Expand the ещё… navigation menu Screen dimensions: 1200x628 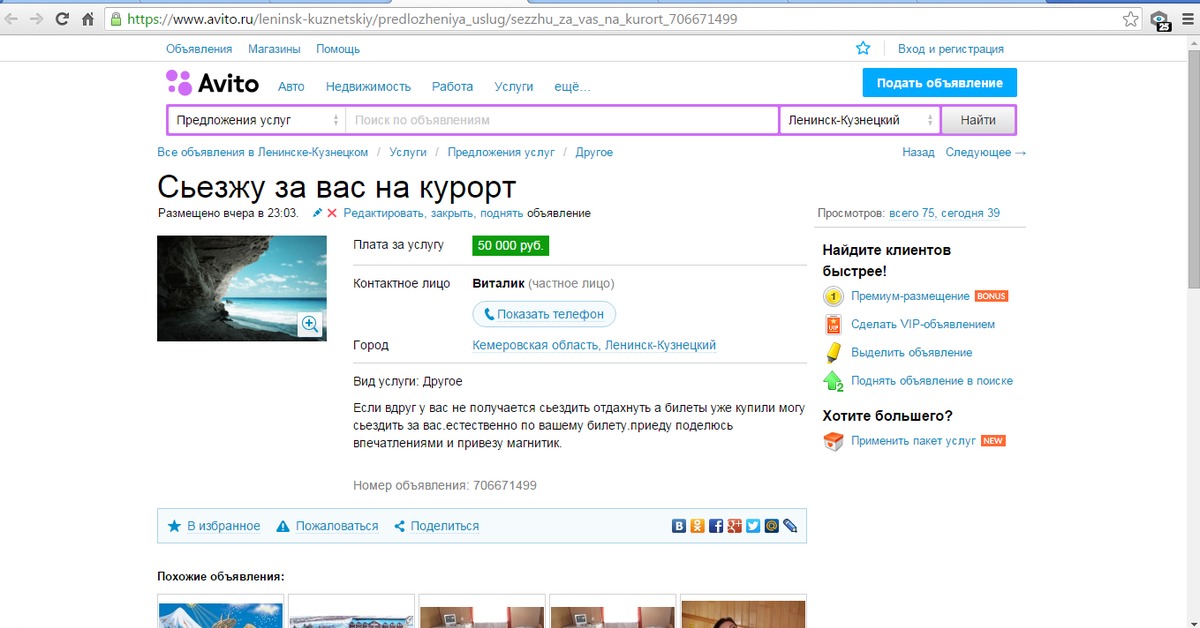pyautogui.click(x=572, y=87)
